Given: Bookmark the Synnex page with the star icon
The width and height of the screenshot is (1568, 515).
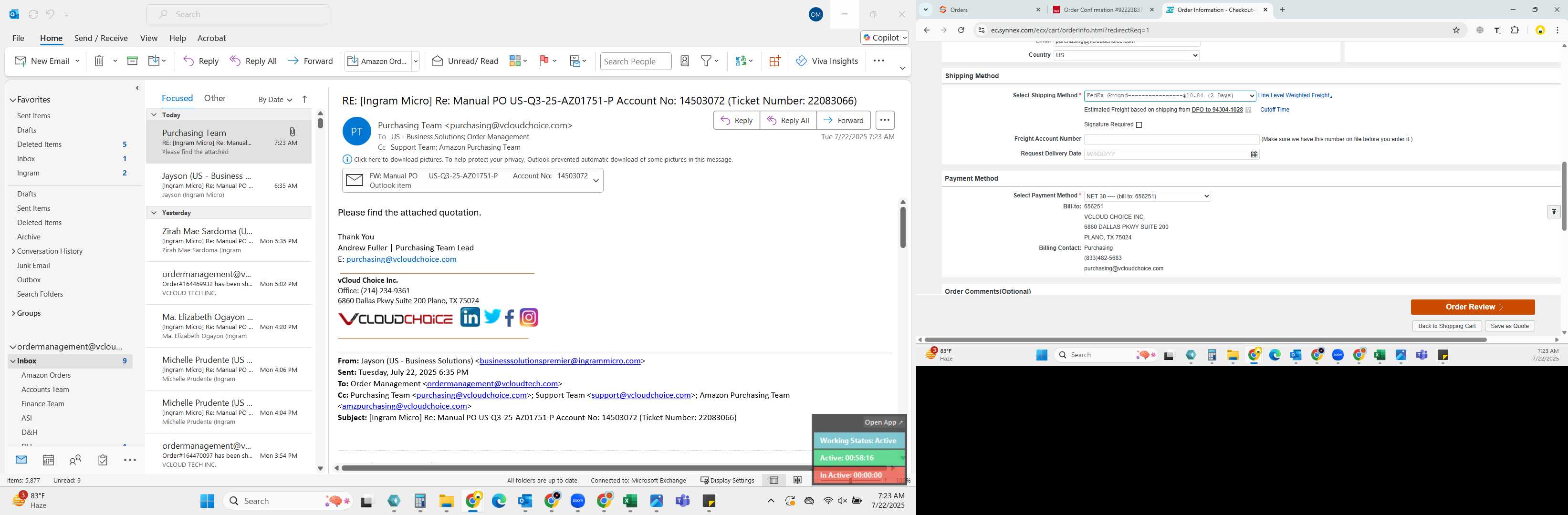Looking at the screenshot, I should coord(1456,30).
